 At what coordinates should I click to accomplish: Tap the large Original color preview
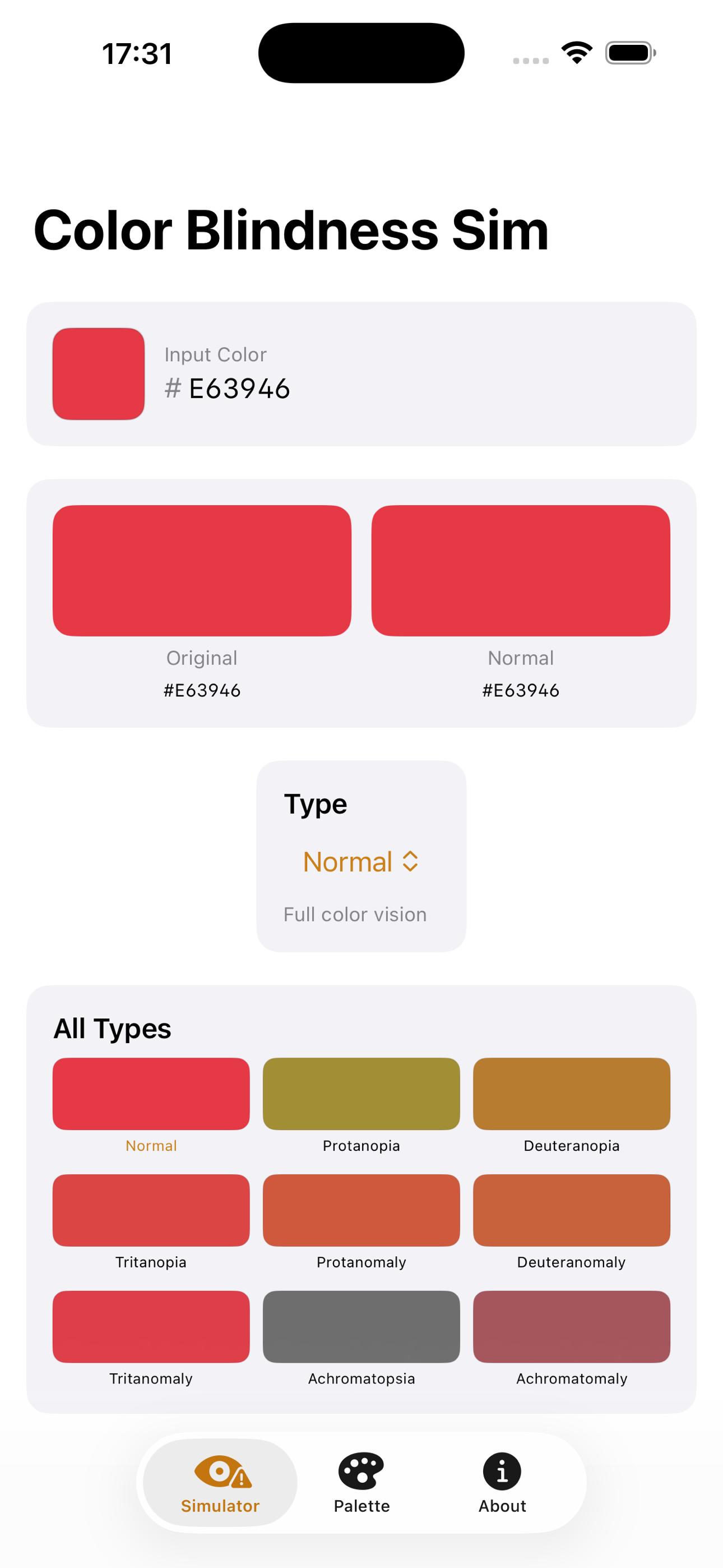tap(202, 570)
